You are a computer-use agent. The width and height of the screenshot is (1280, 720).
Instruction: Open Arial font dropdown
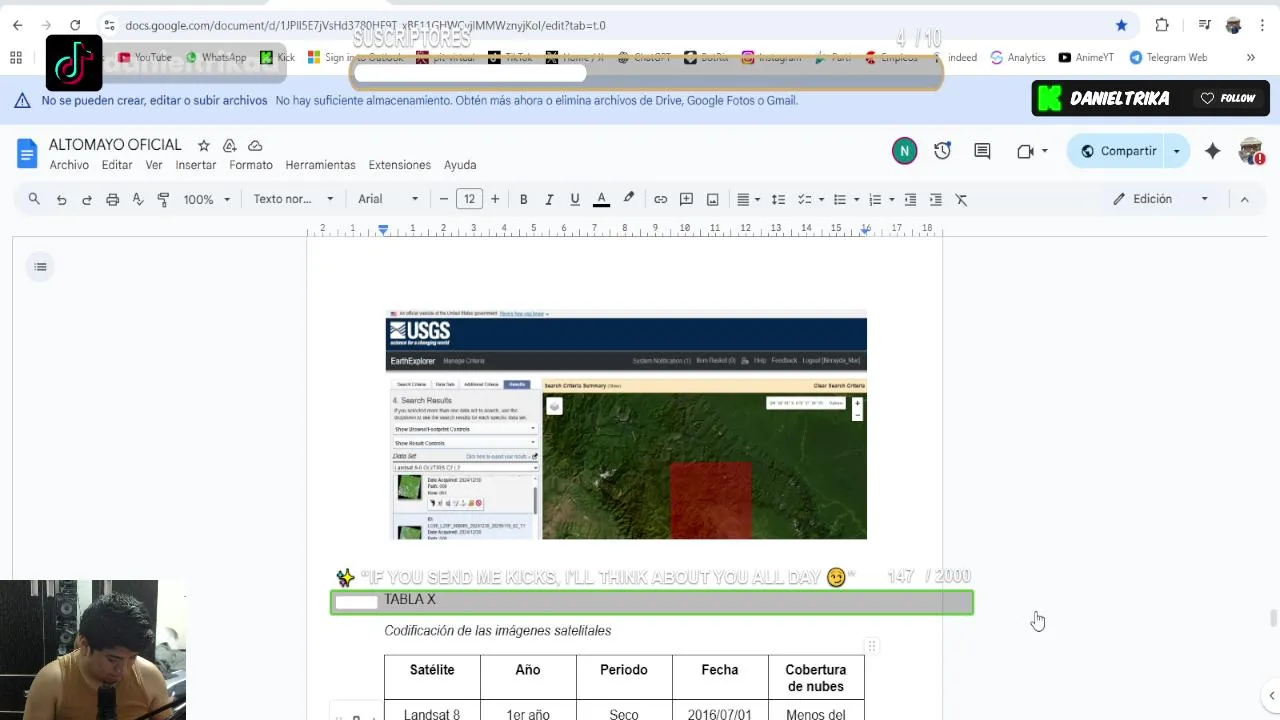click(x=388, y=199)
